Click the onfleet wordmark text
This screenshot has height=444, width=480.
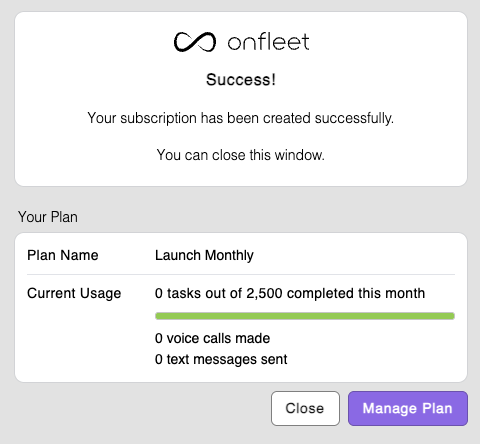click(268, 42)
